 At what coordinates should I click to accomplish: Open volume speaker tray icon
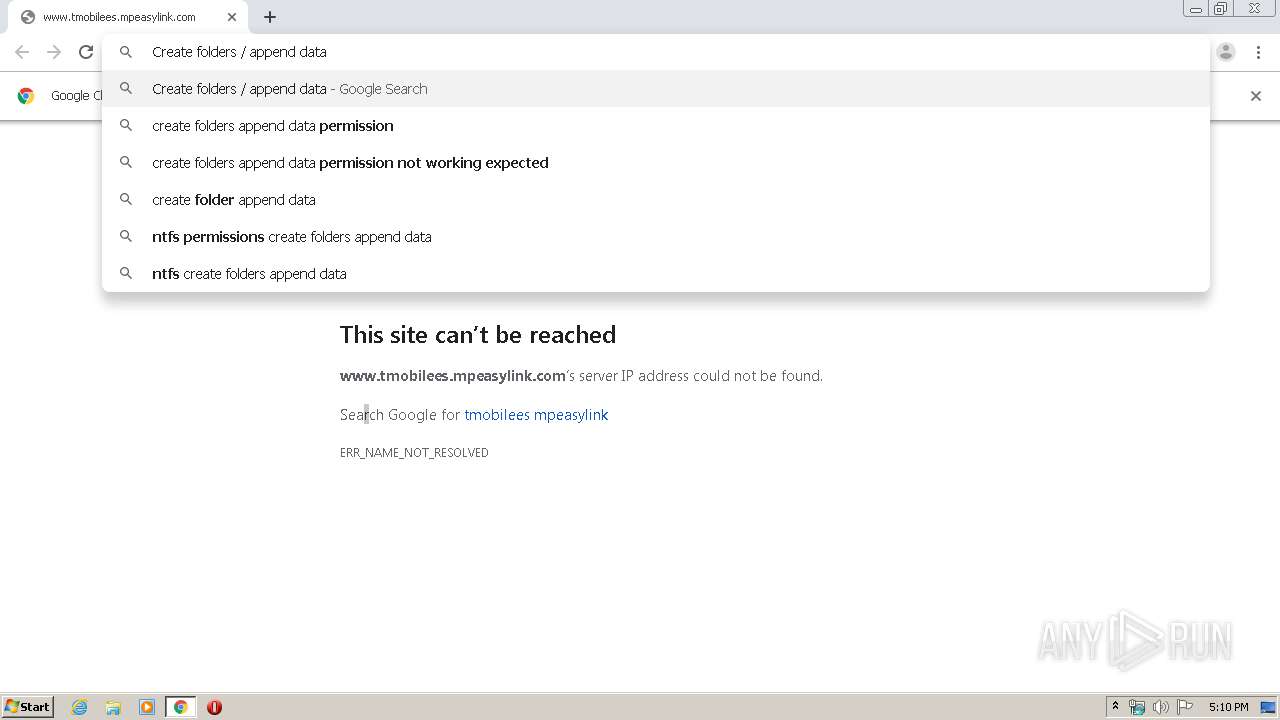click(1160, 707)
